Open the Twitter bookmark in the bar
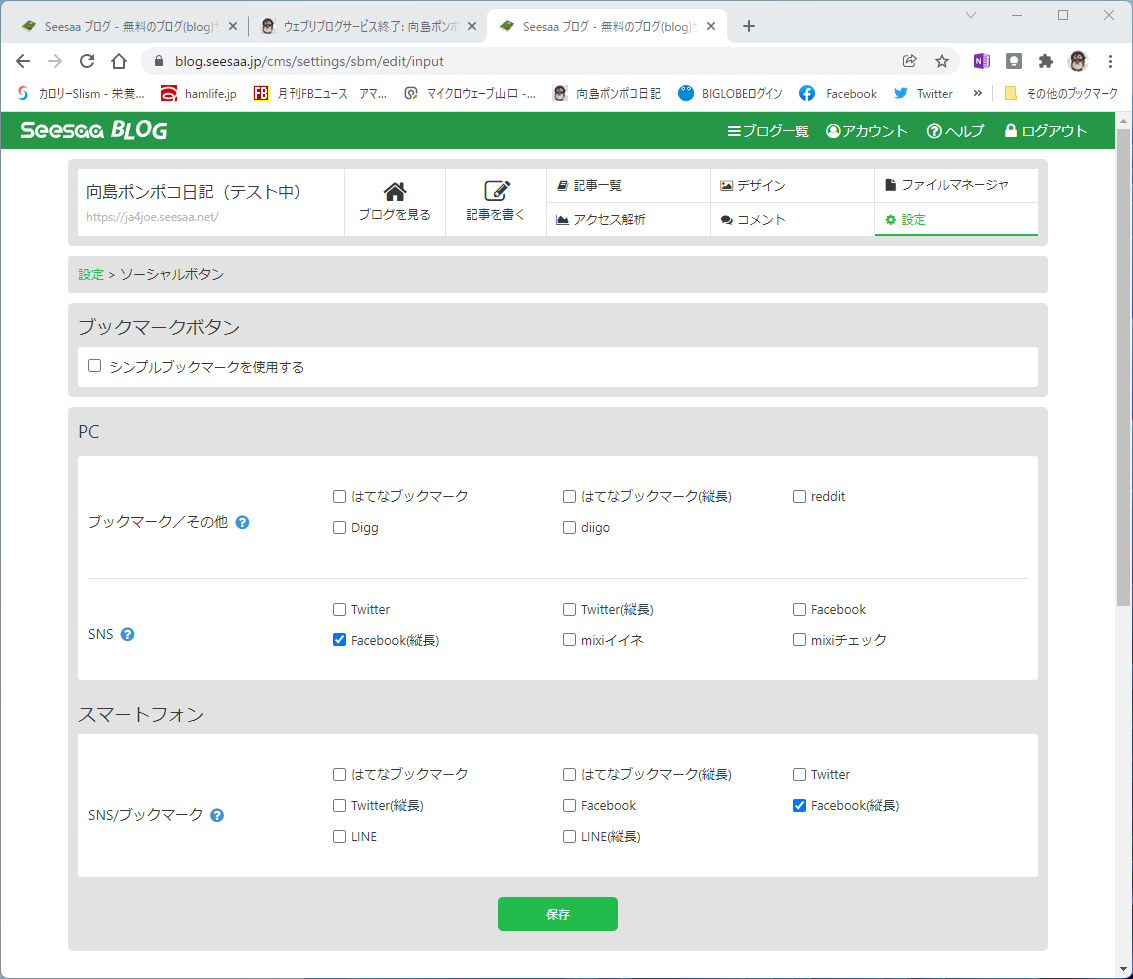 (923, 93)
